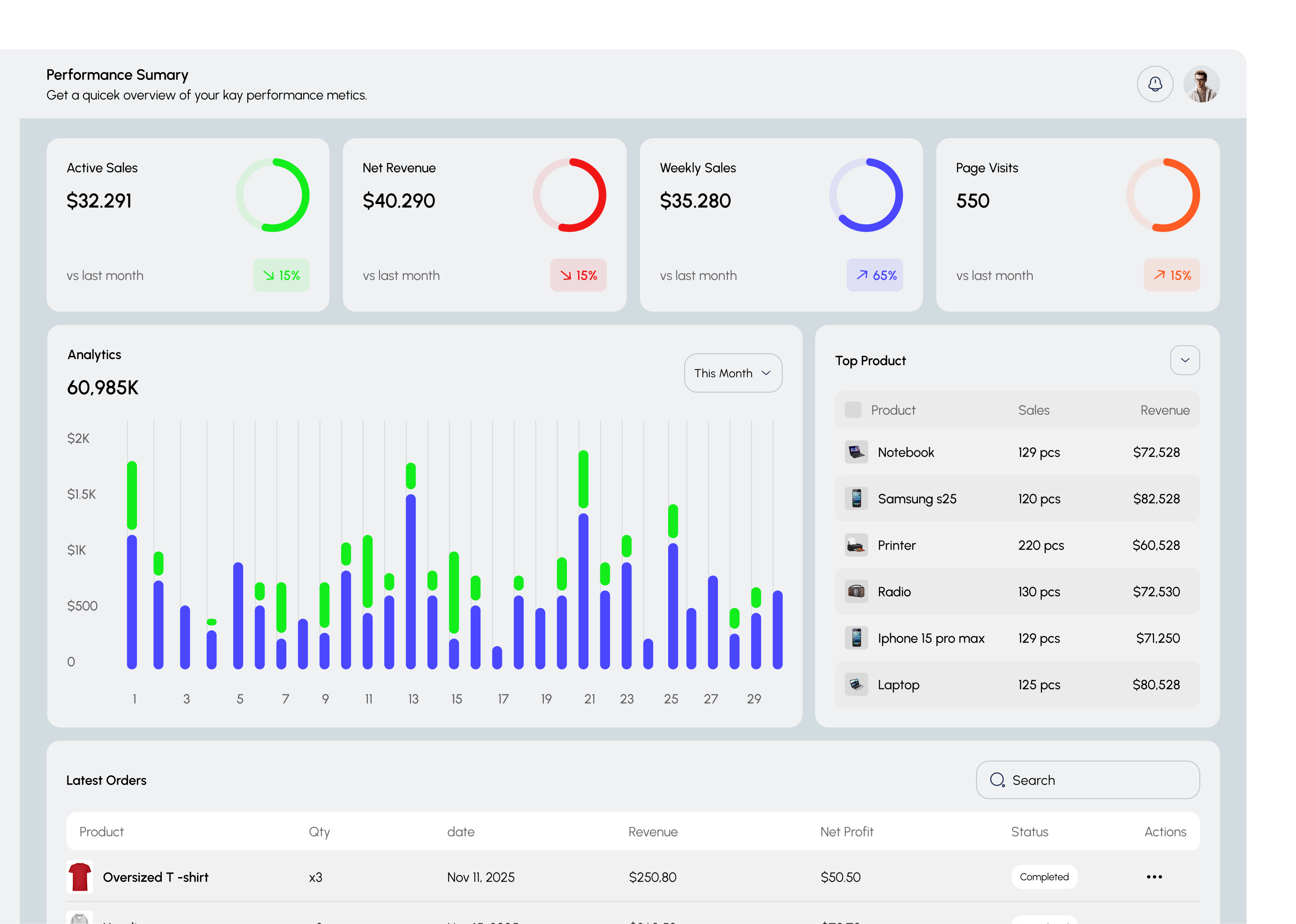Click the Product column header in Latest Orders
Screen dimensions: 1296x924
pyautogui.click(x=101, y=832)
